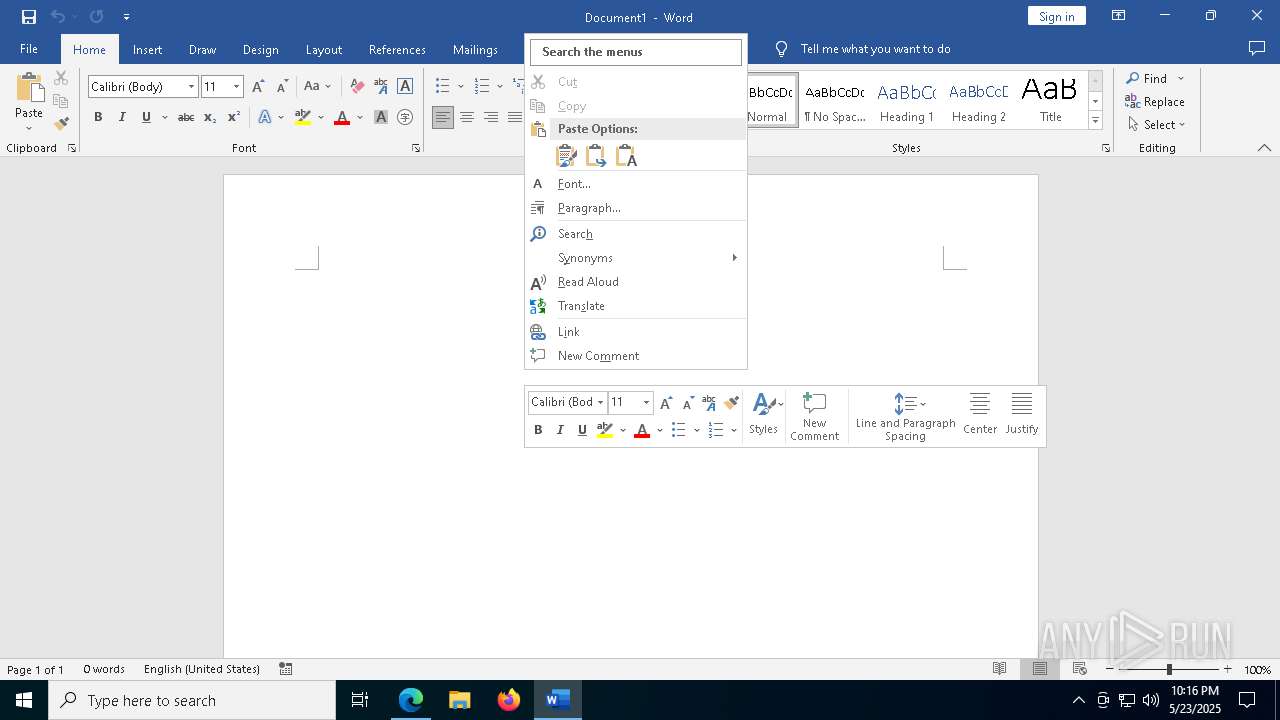Choose Paragraph... from the context menu
1280x720 pixels.
[636, 208]
